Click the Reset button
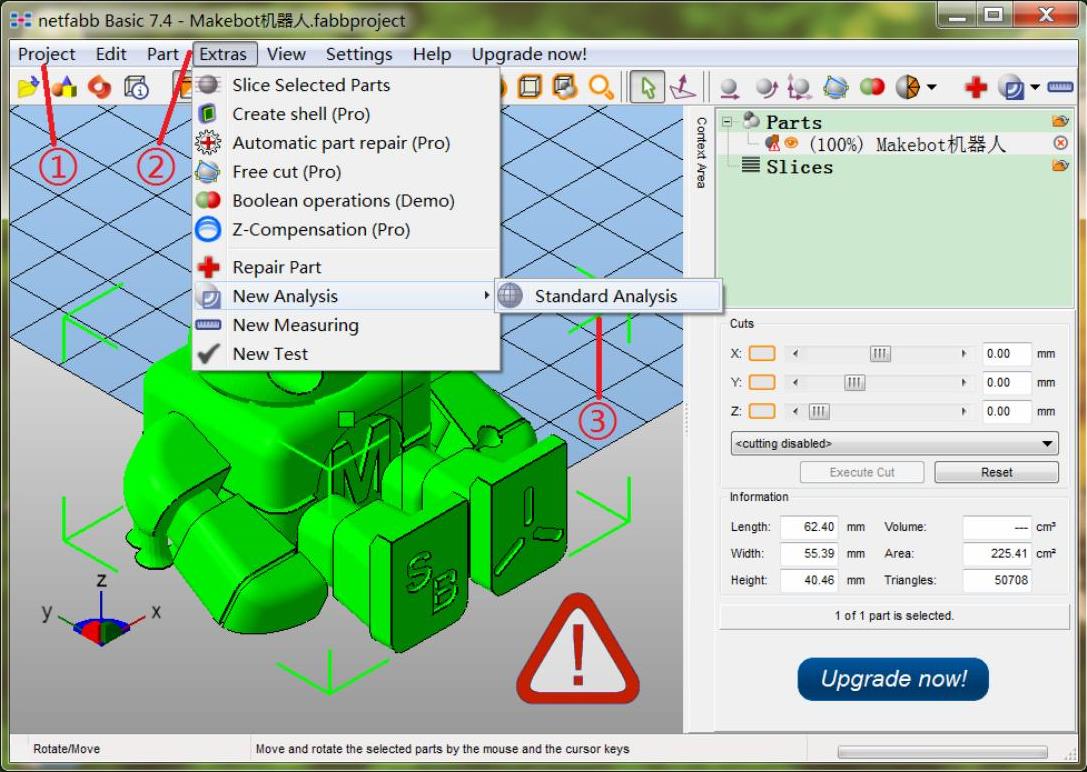Viewport: 1087px width, 772px height. click(x=996, y=472)
